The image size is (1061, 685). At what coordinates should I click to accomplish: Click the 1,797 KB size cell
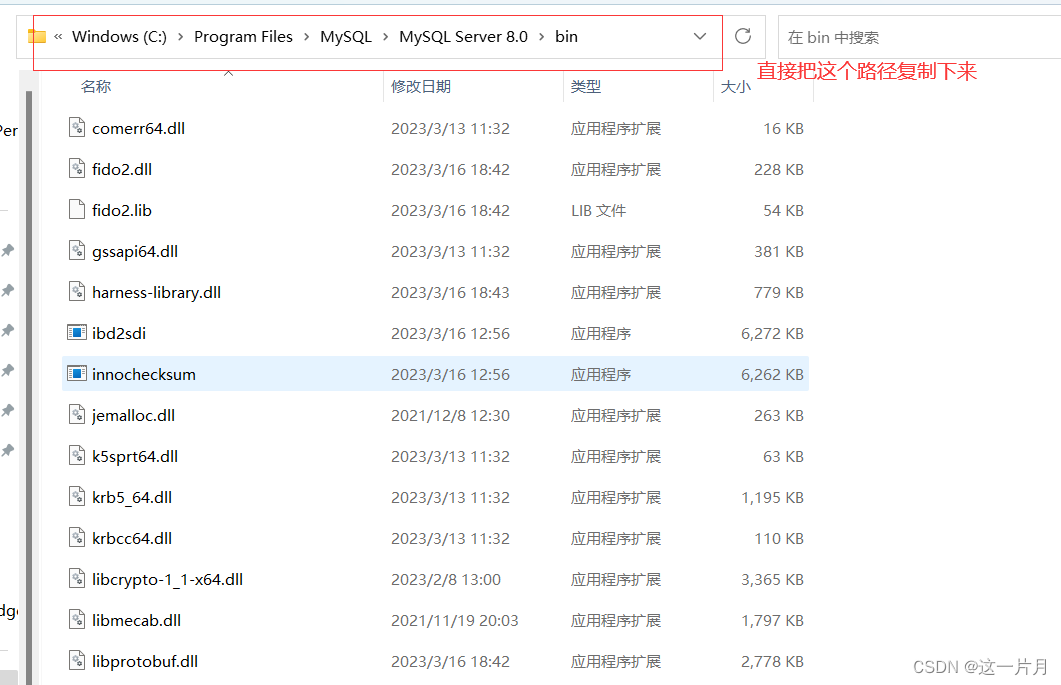pos(772,620)
